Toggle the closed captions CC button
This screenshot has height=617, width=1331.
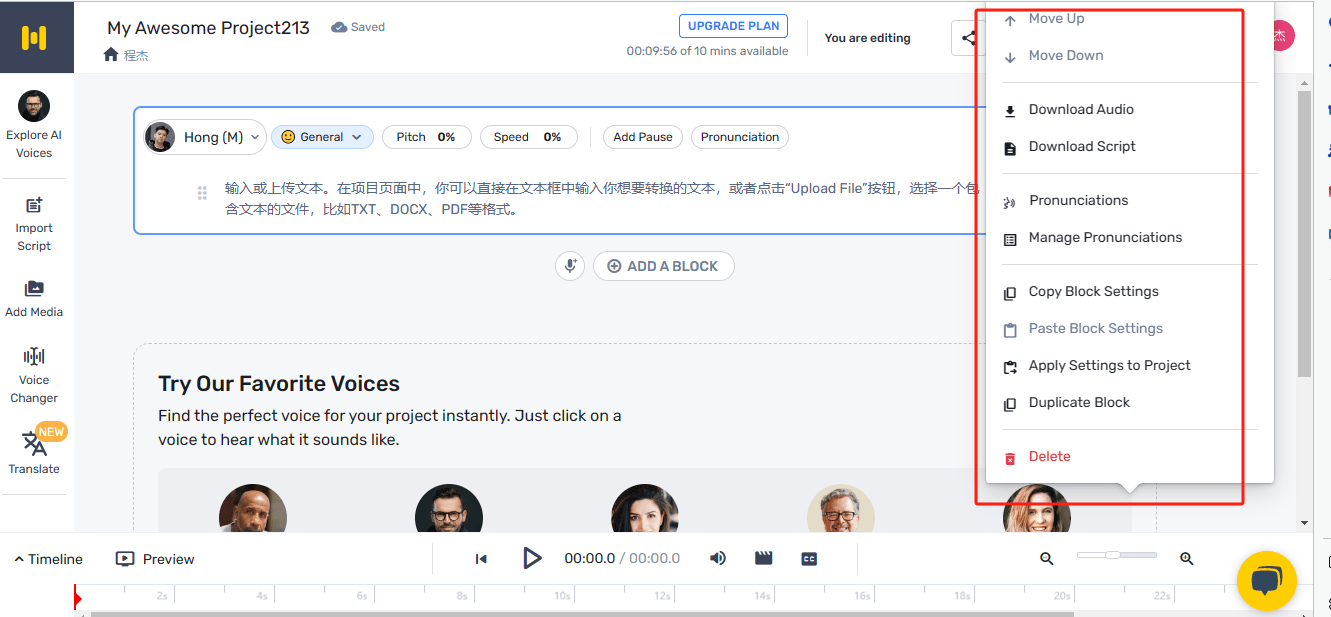(x=810, y=559)
